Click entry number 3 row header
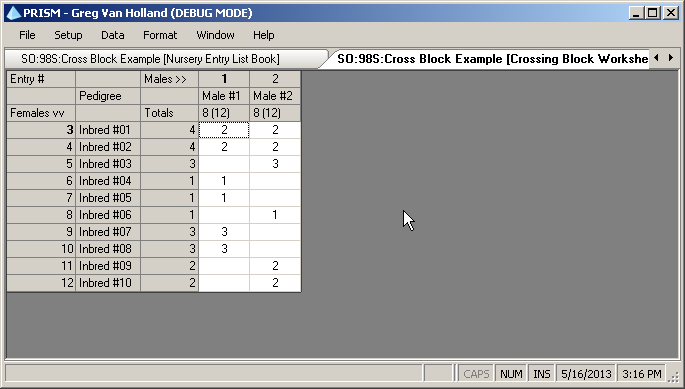Screen dimensions: 685x389 pos(41,130)
